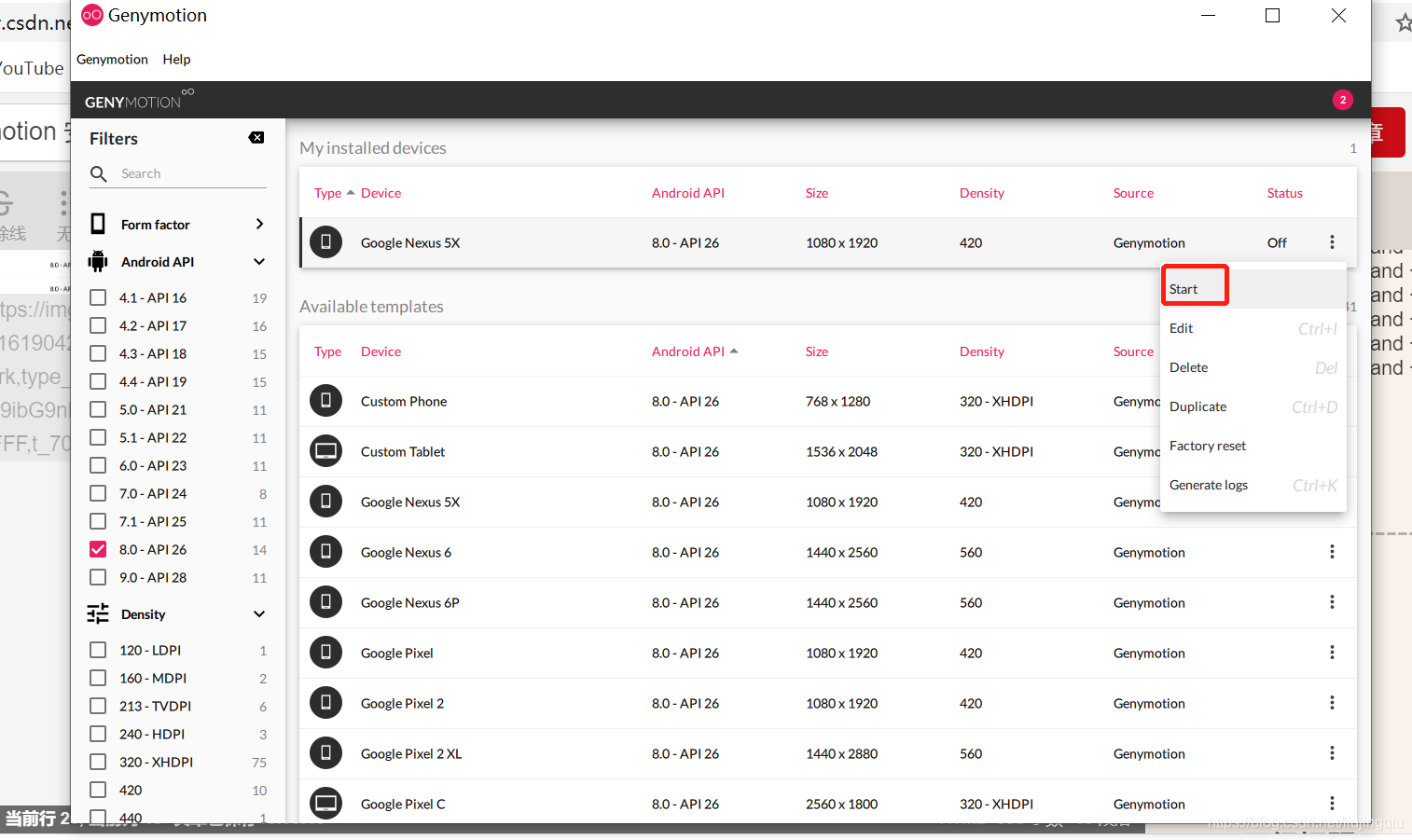Viewport: 1412px width, 840px height.
Task: Click the Google Nexus 6P device icon
Action: [x=325, y=602]
